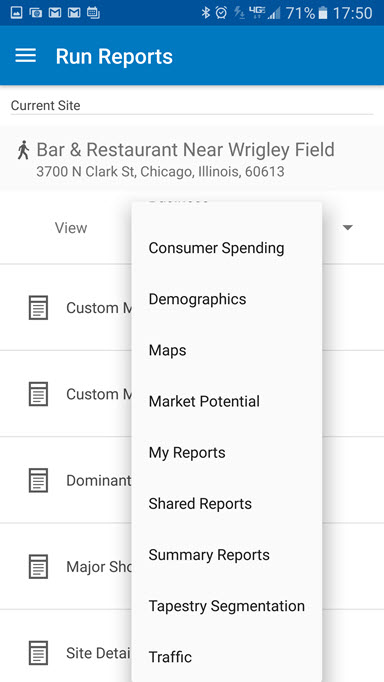The width and height of the screenshot is (384, 682).
Task: Open Bar & Restaurant Near Wrigley Field site
Action: (x=192, y=157)
